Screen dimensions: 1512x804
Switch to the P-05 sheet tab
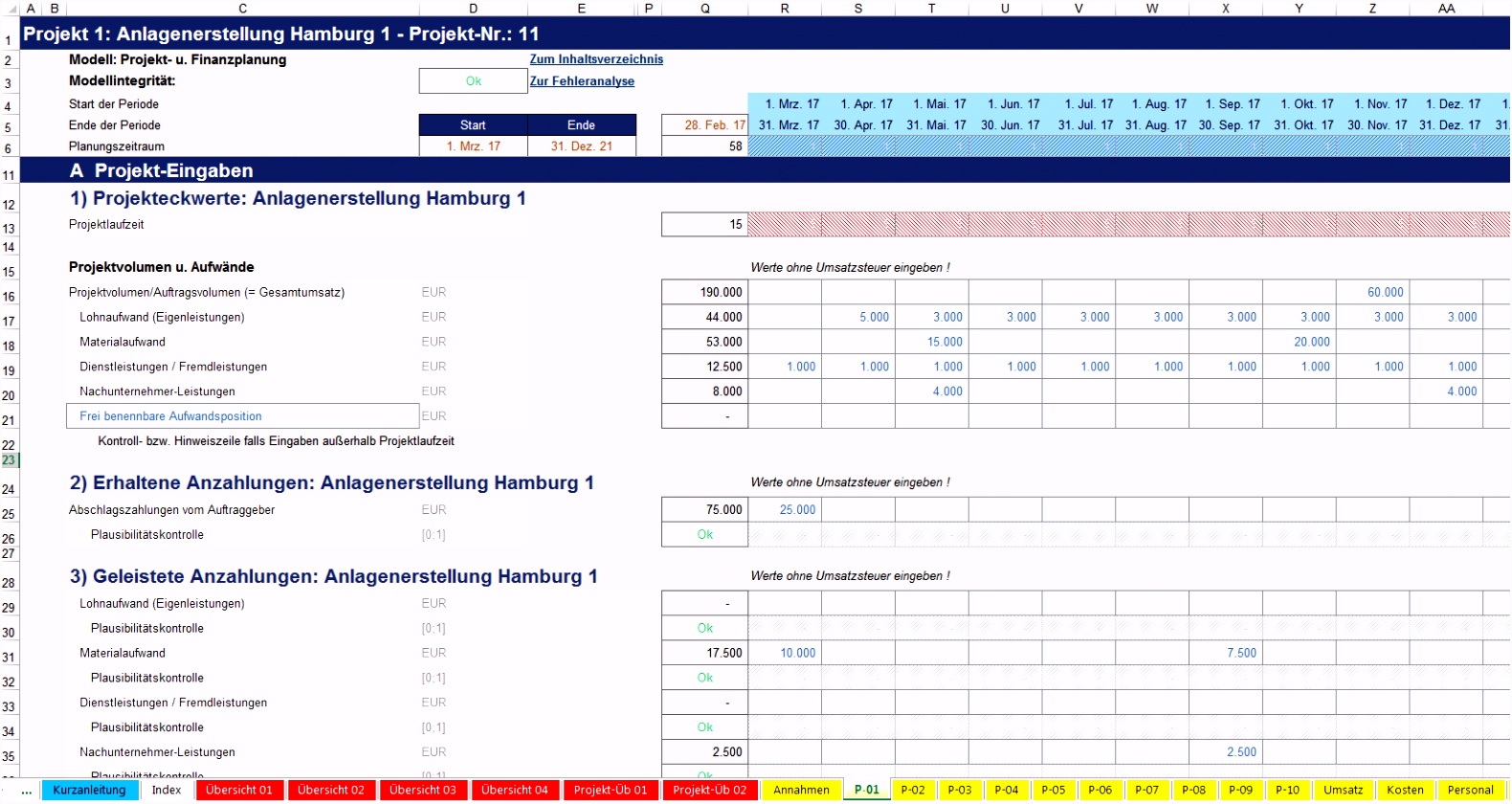tap(1054, 790)
